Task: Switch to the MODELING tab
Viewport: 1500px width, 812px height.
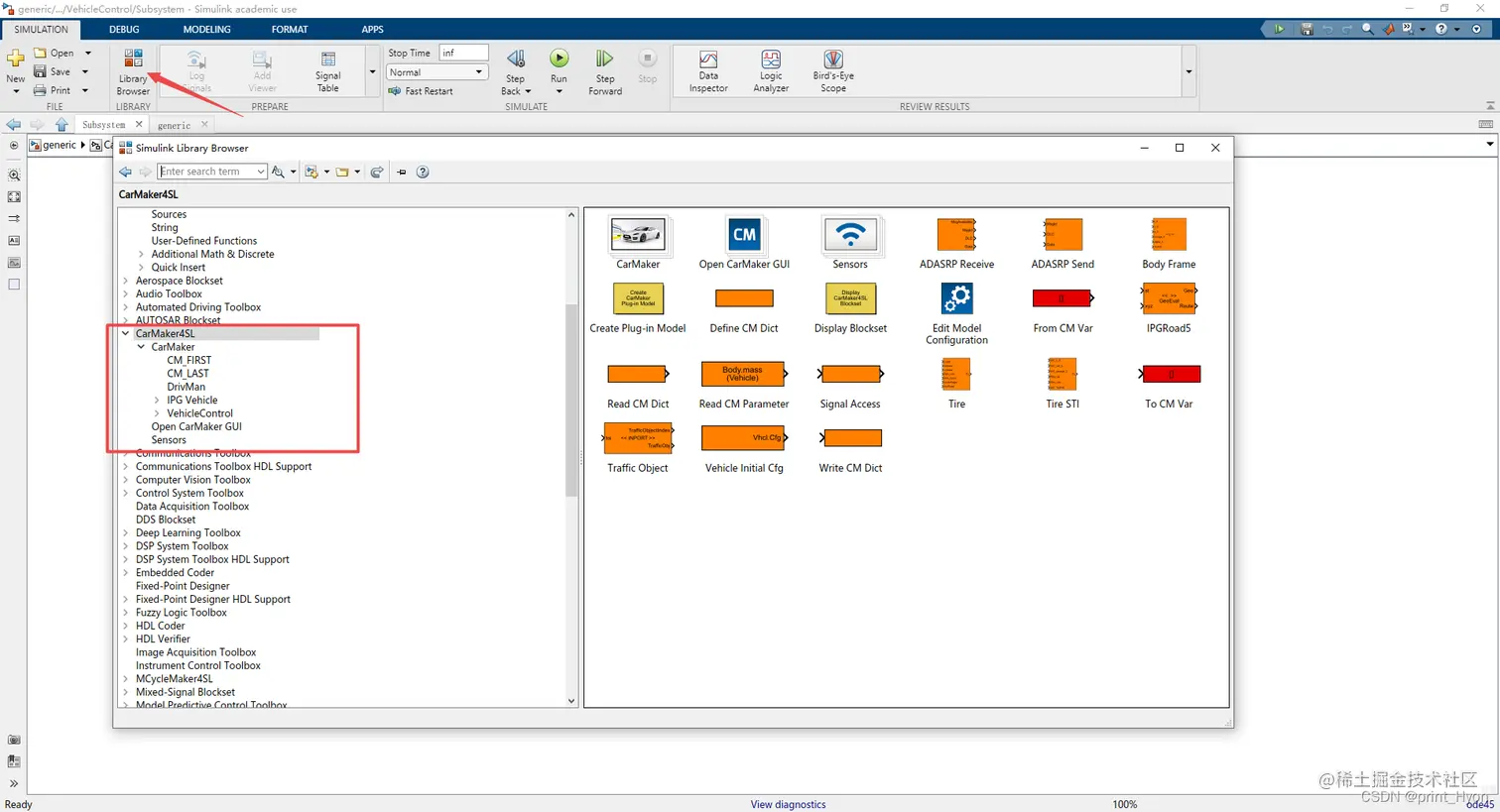Action: (206, 30)
